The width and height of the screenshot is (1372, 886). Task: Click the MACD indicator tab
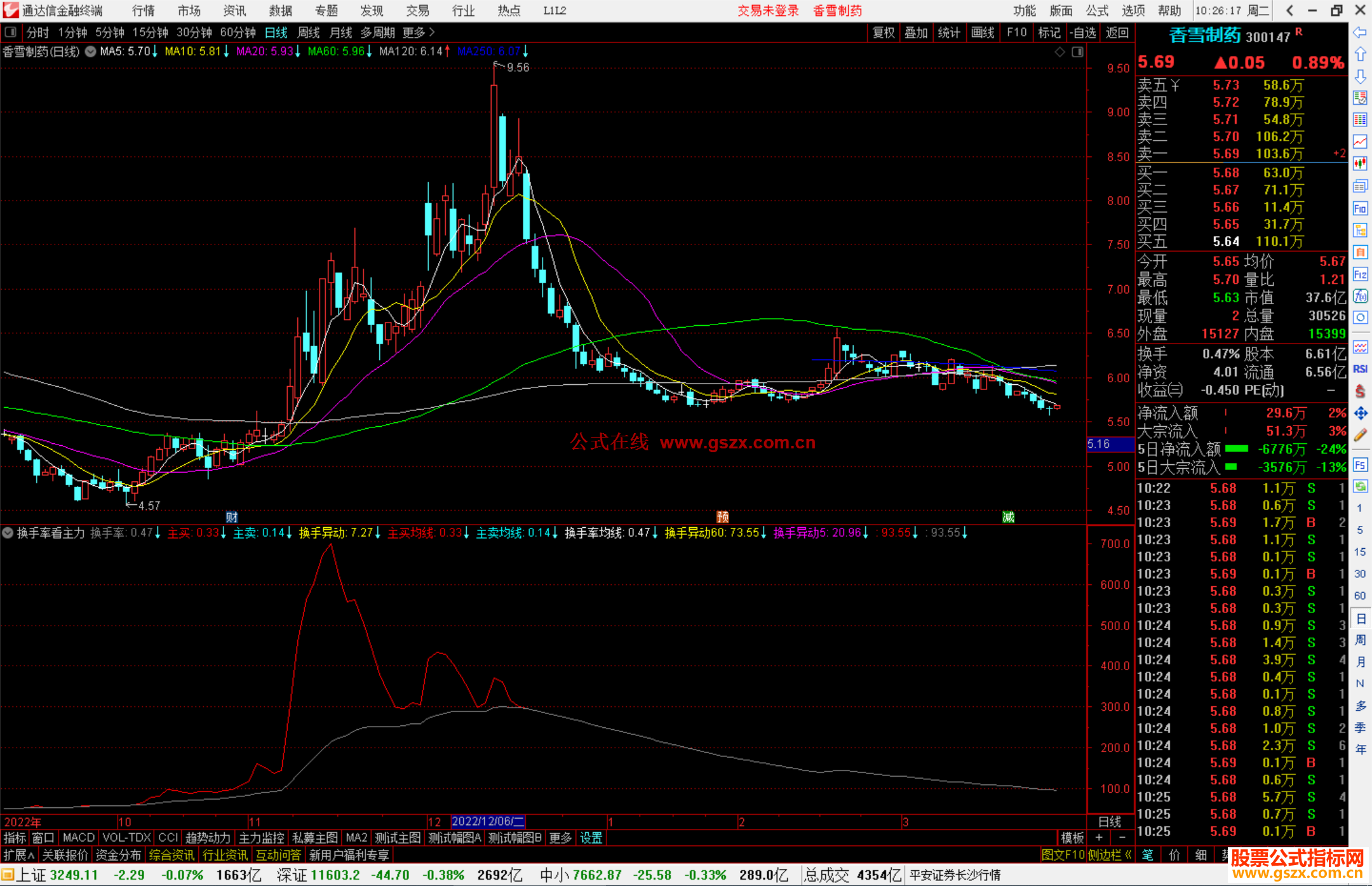point(78,838)
